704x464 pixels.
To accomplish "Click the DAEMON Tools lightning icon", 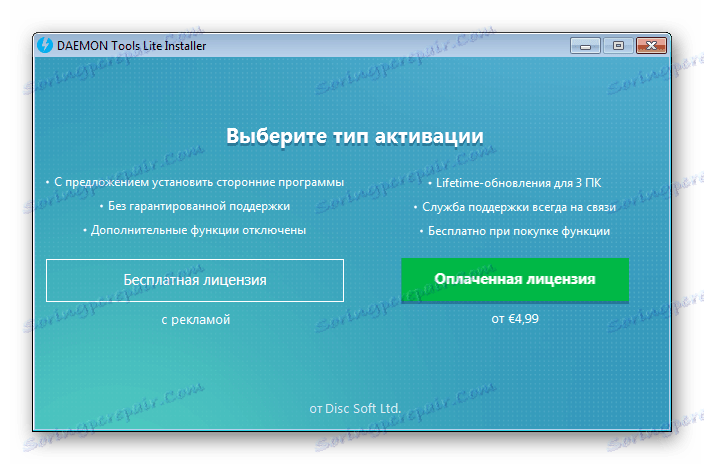I will click(45, 45).
